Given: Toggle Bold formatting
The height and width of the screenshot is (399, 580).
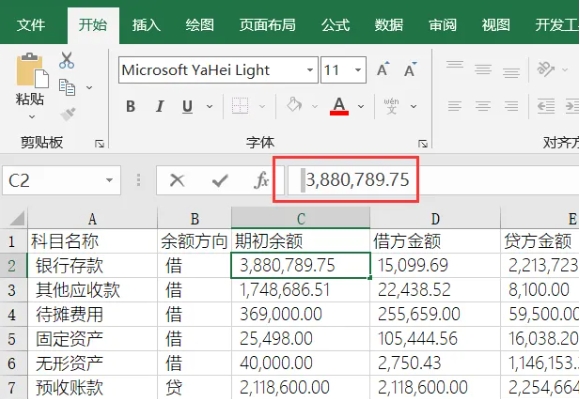Looking at the screenshot, I should pos(131,106).
